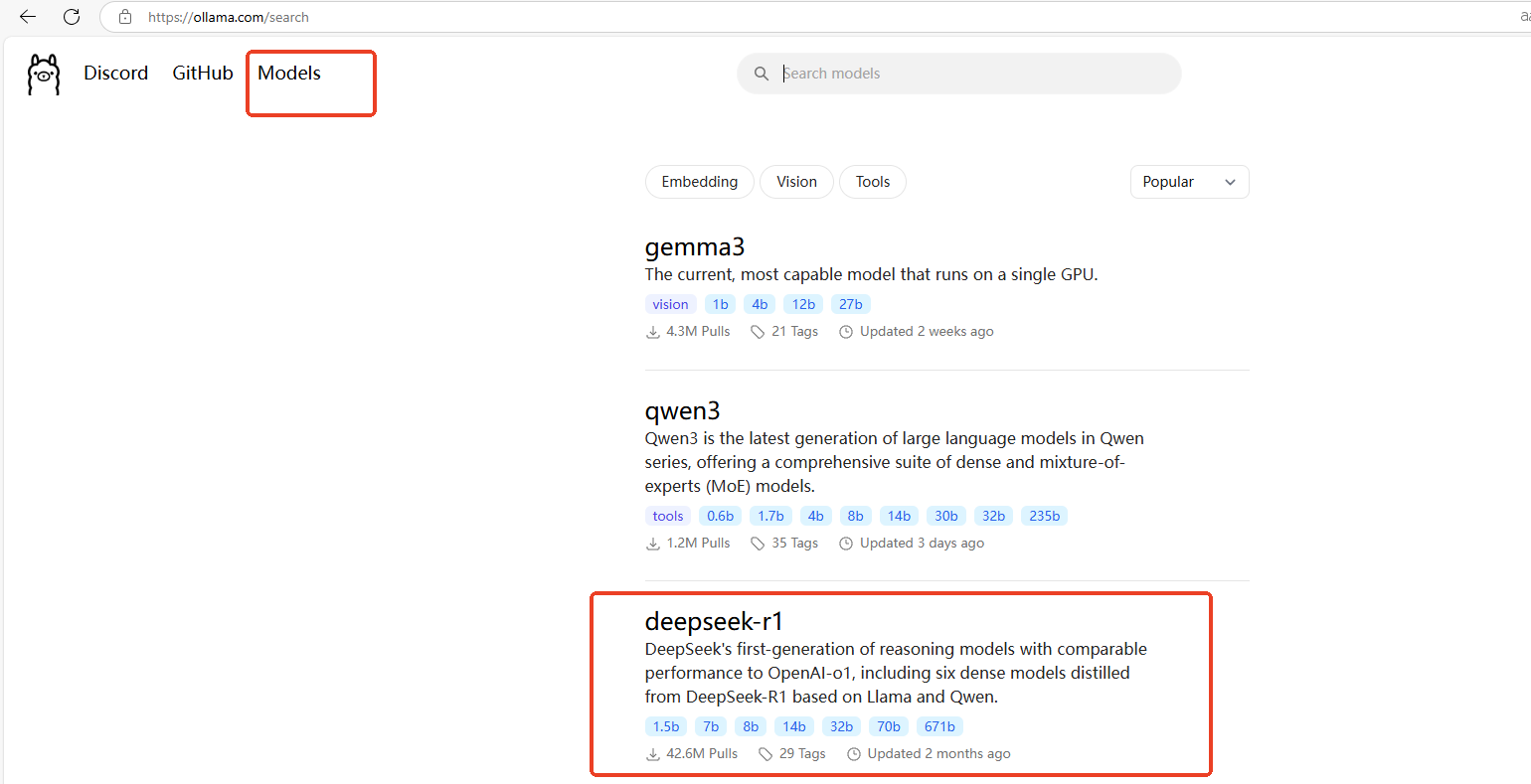The image size is (1531, 784).
Task: Click the browser back arrow
Action: tap(28, 17)
